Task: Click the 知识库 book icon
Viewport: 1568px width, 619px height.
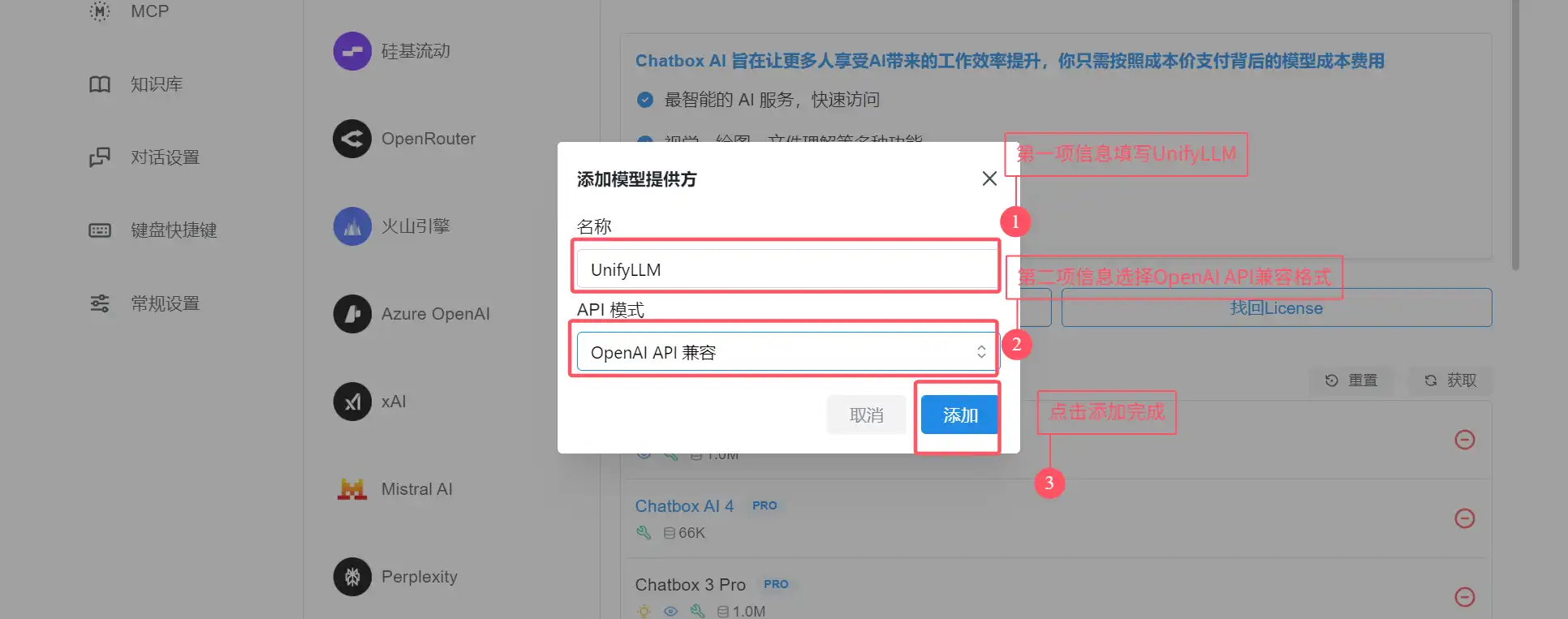Action: 100,84
